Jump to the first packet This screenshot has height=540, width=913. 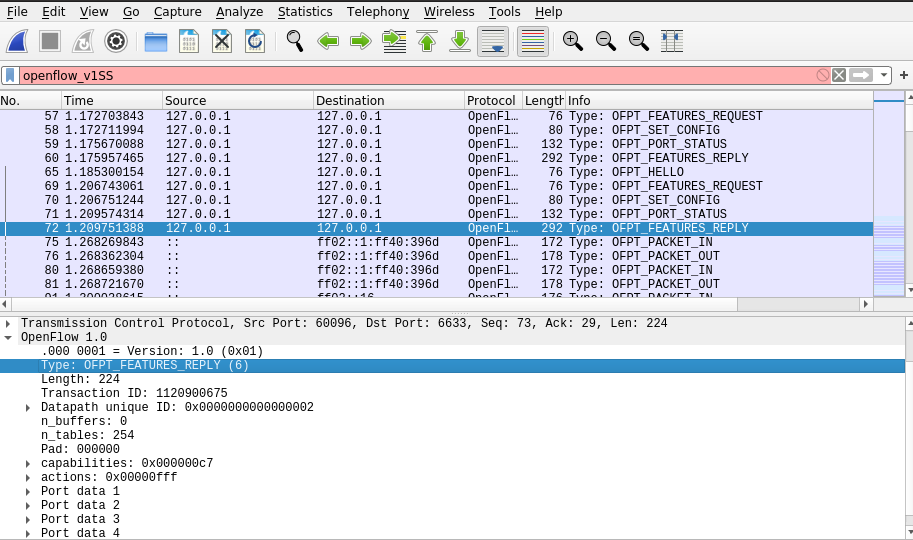[427, 41]
